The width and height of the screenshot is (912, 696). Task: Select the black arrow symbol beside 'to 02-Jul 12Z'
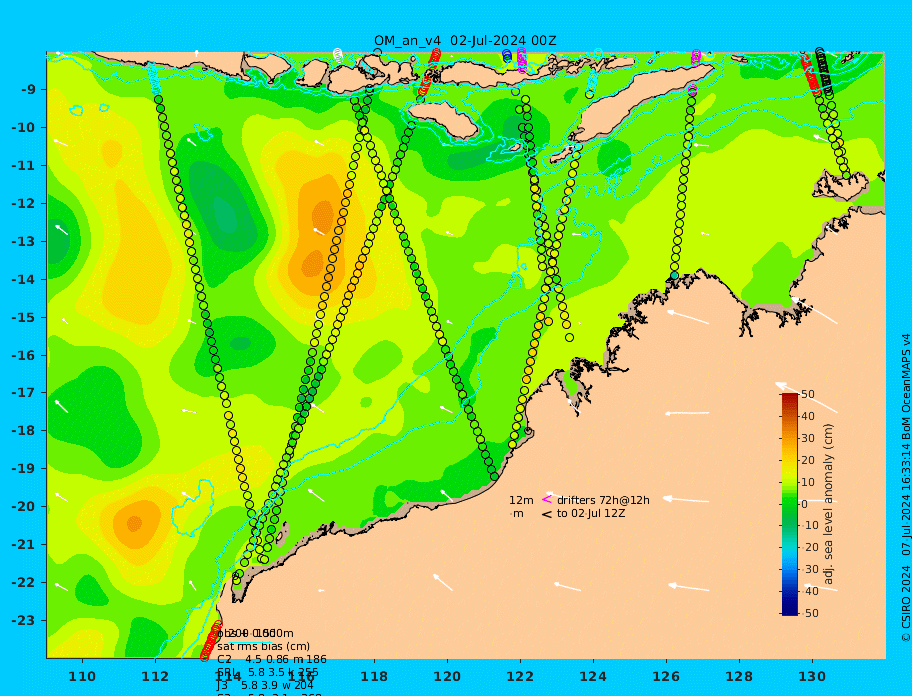(x=547, y=514)
